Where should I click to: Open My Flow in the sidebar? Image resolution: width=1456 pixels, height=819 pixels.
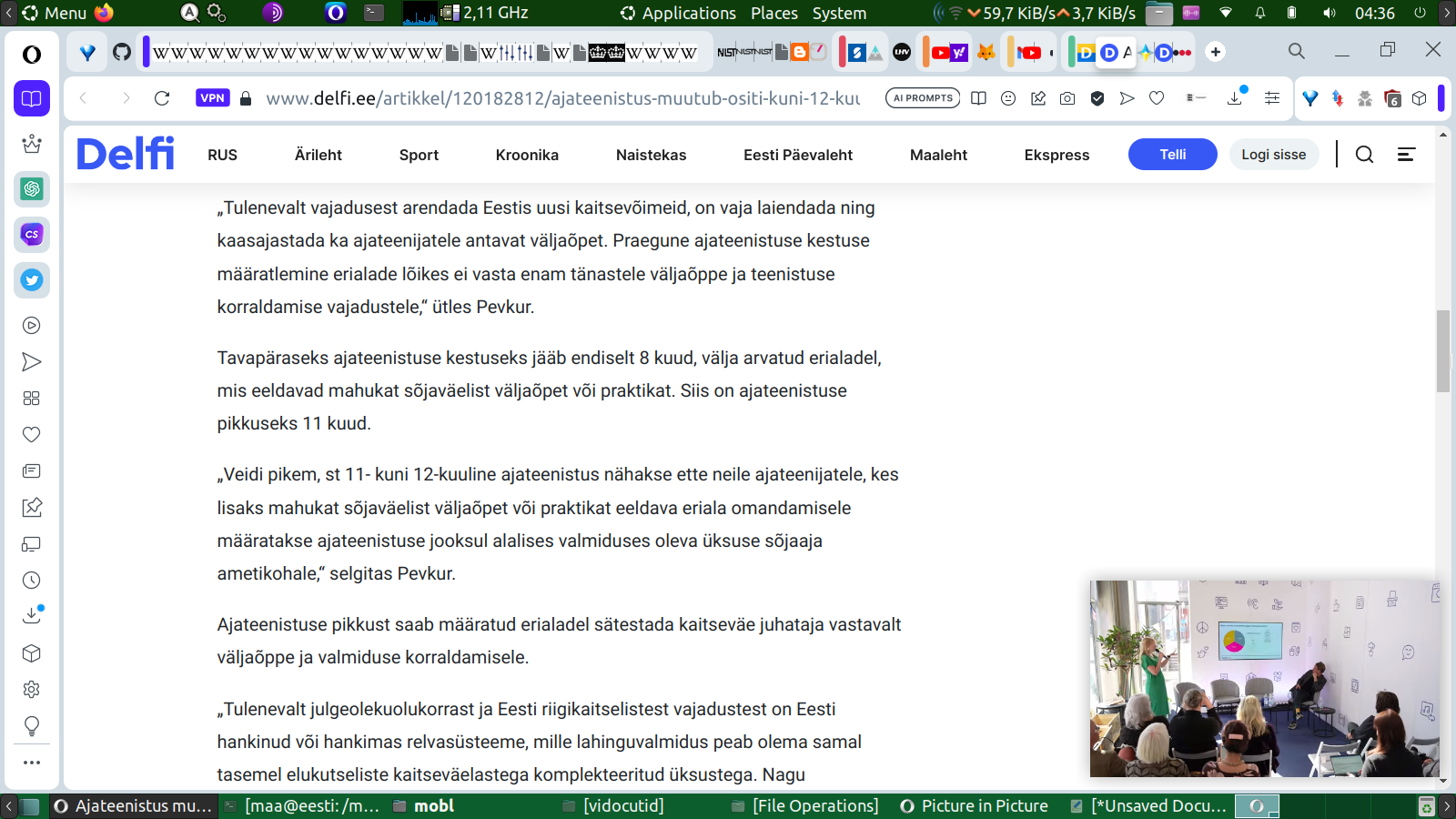[x=32, y=362]
